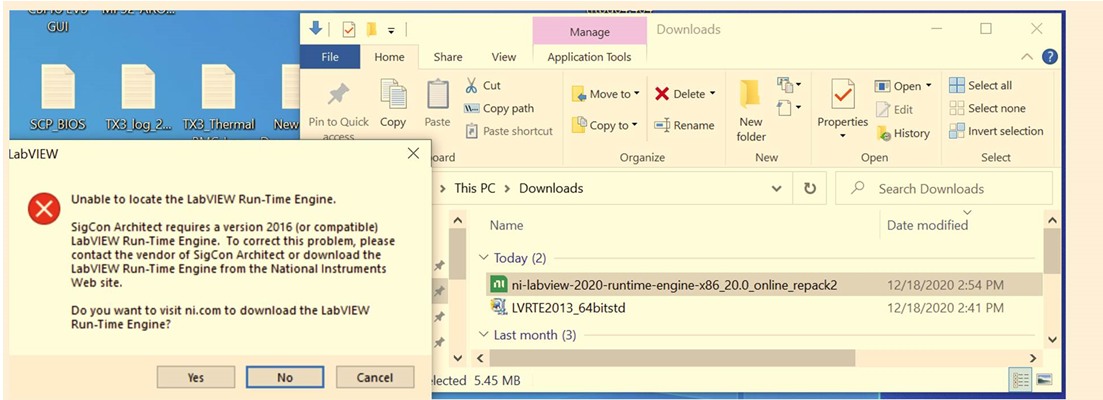This screenshot has width=1103, height=400.
Task: Click Paste shortcut option
Action: pos(510,131)
